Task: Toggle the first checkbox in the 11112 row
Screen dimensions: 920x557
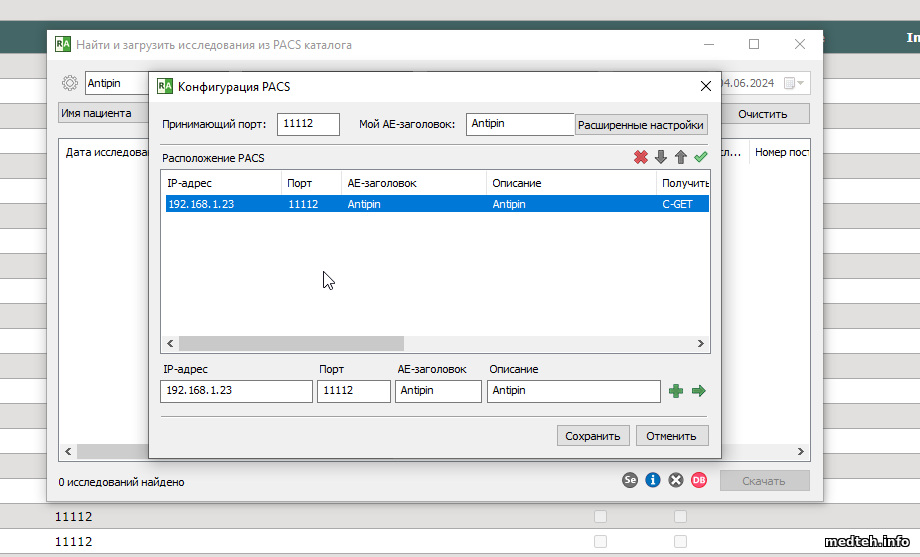Action: (600, 517)
